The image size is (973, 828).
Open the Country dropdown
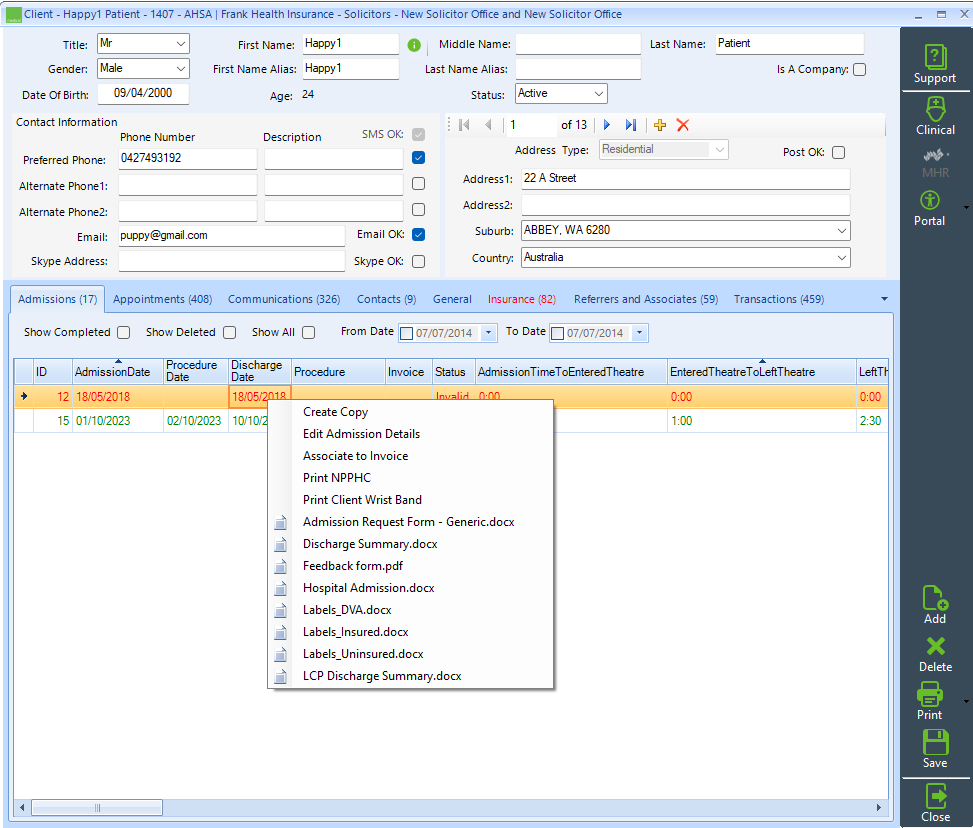pos(841,258)
